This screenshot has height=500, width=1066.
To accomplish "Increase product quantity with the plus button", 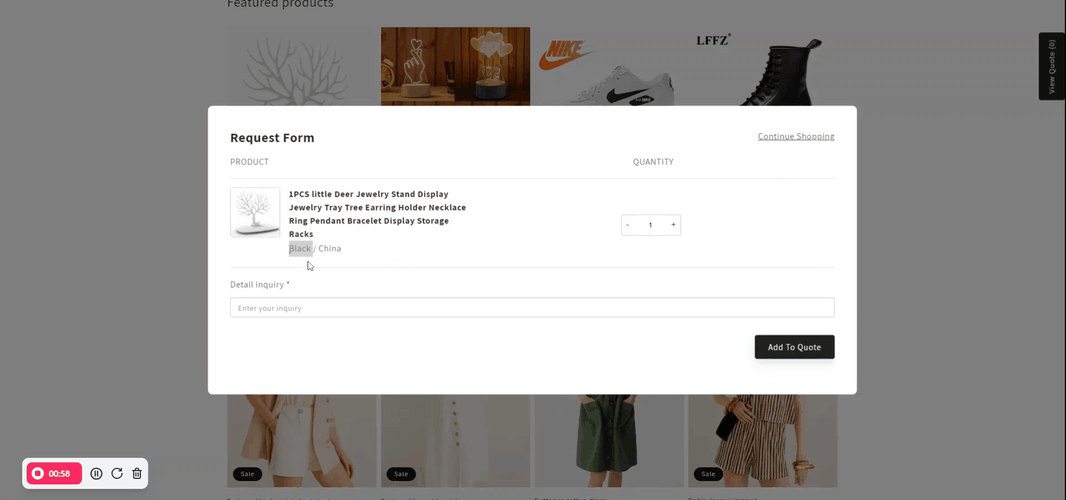I will click(x=673, y=225).
